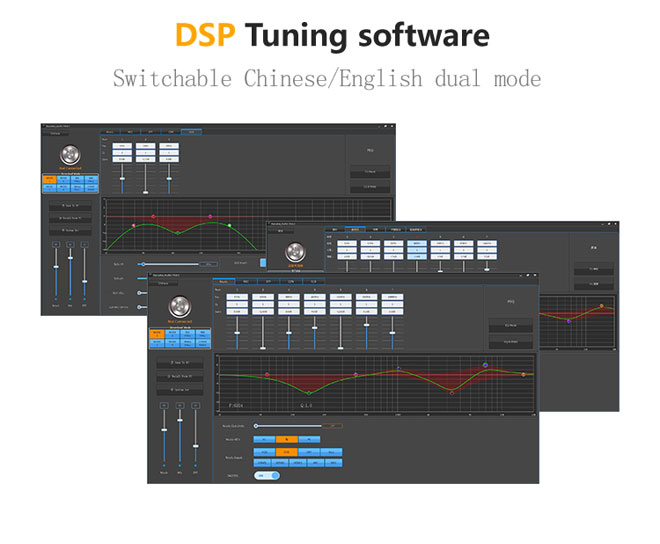
Task: Toggle mute button above first left fader, back-left window
Action: (x=56, y=245)
